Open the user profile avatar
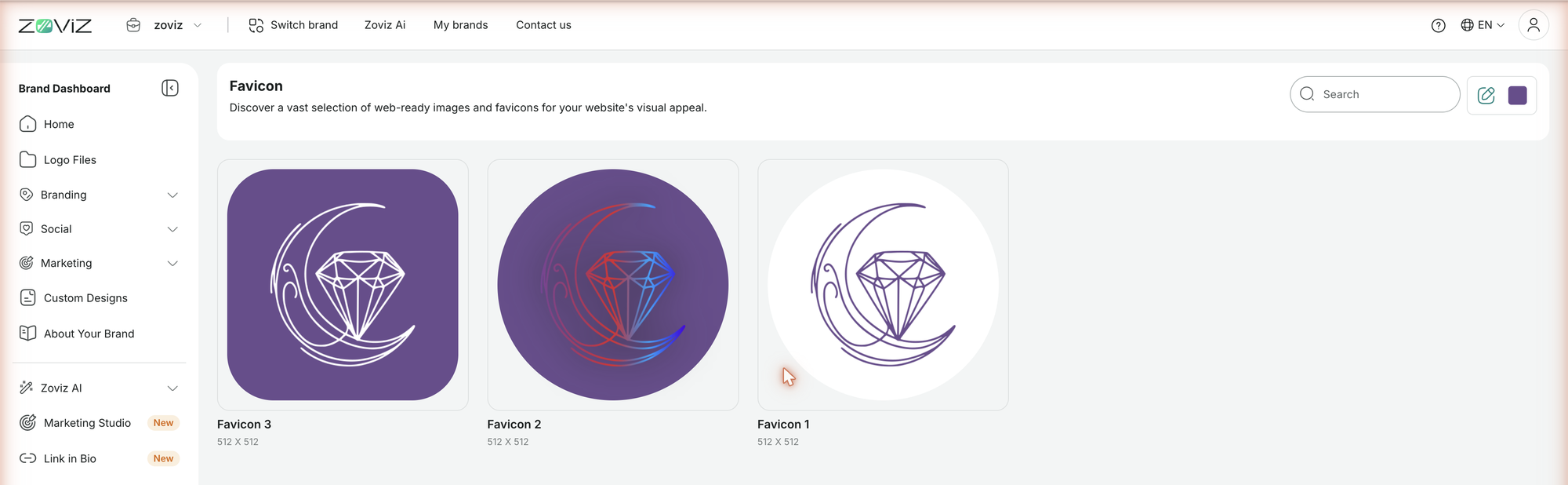The width and height of the screenshot is (1568, 485). point(1534,25)
